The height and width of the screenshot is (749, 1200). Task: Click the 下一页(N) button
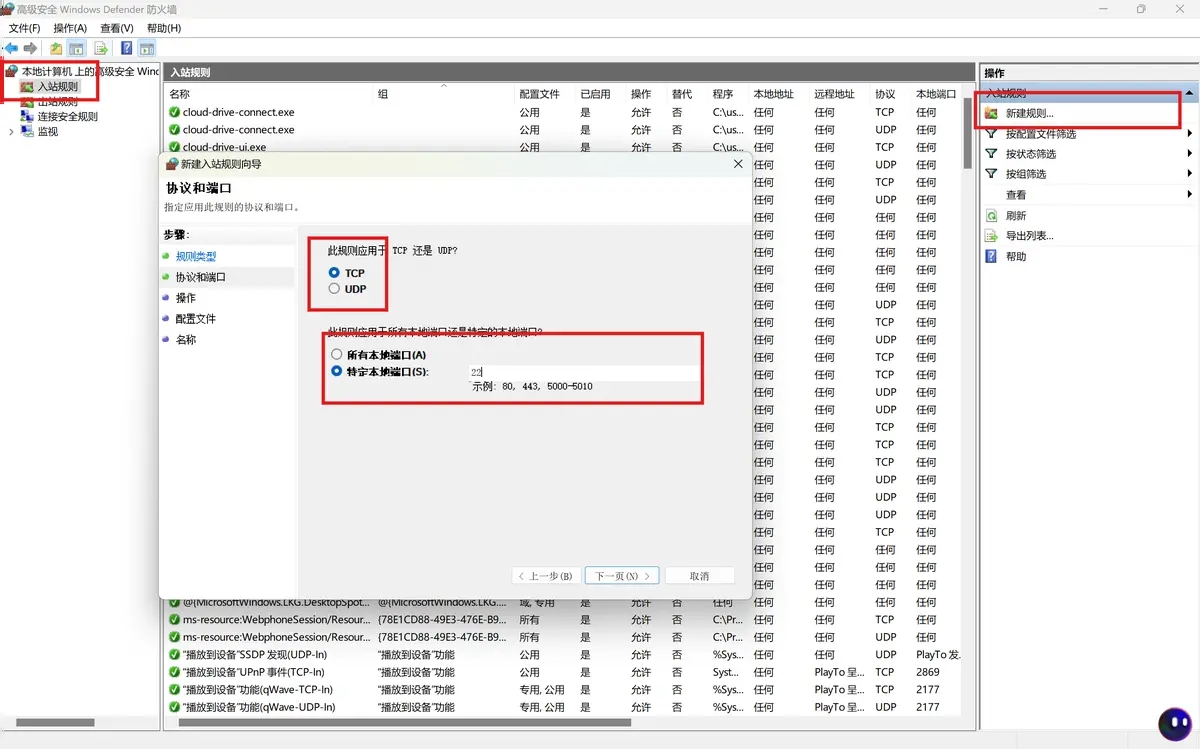(x=622, y=576)
